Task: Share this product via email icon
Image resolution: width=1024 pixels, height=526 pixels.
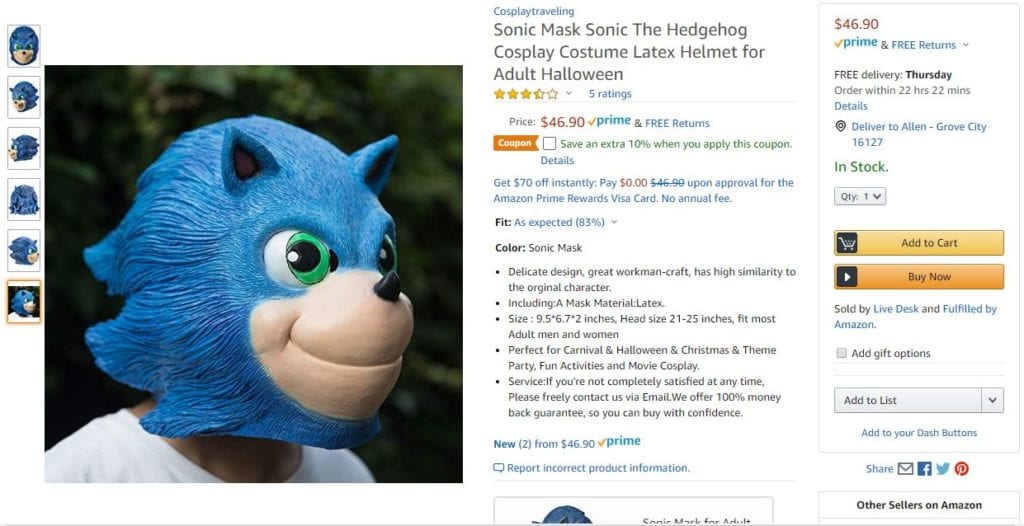Action: (905, 469)
